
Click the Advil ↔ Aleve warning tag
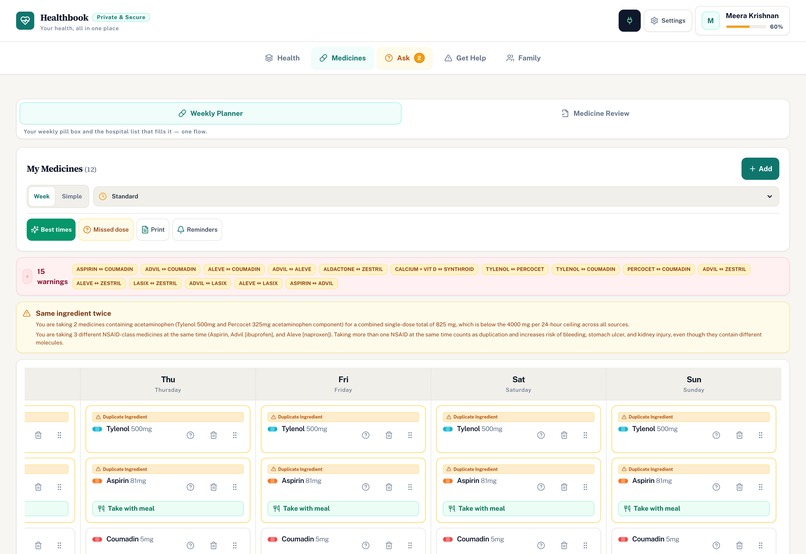(x=291, y=269)
